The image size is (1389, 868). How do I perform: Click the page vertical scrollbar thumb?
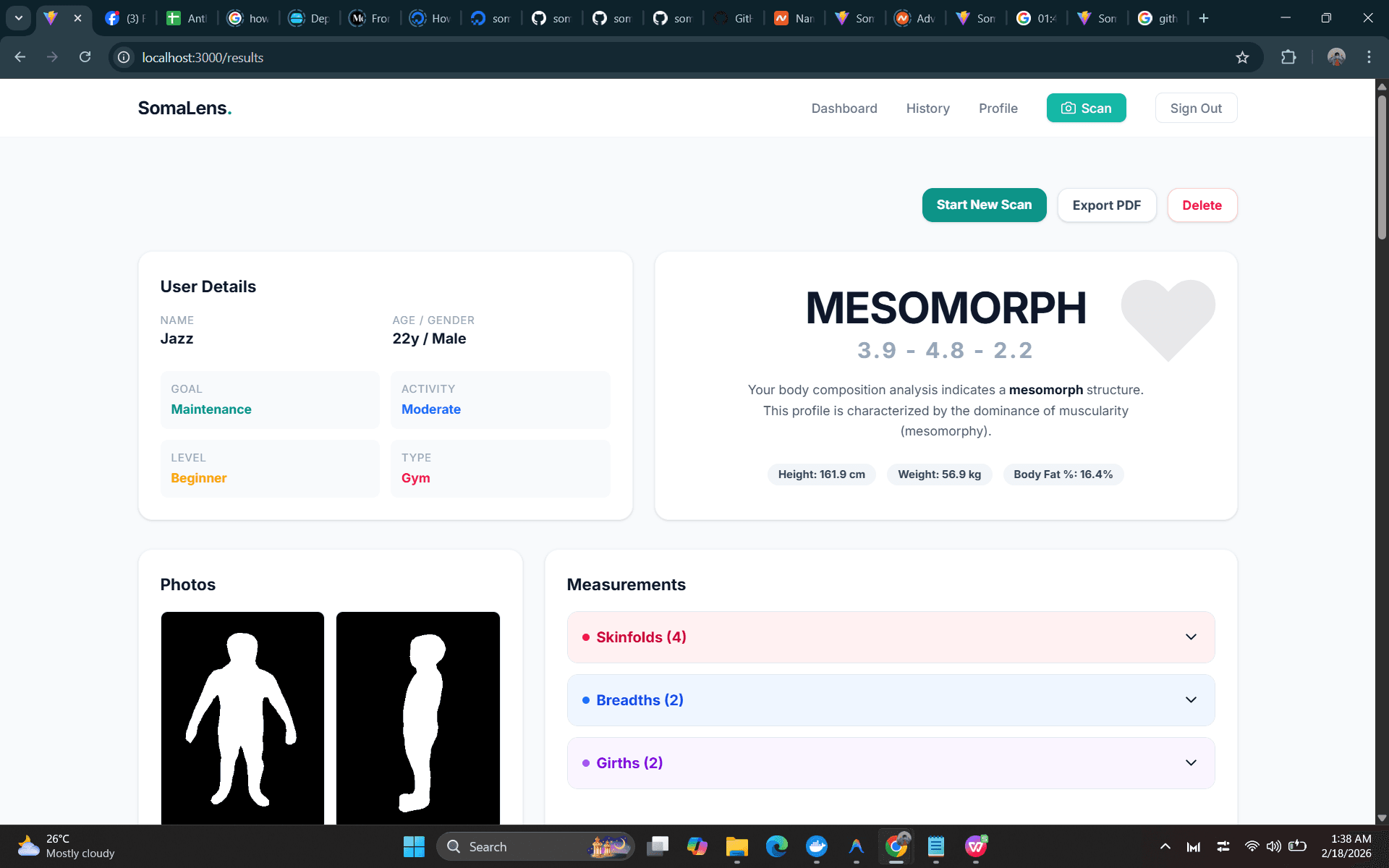click(x=1382, y=166)
